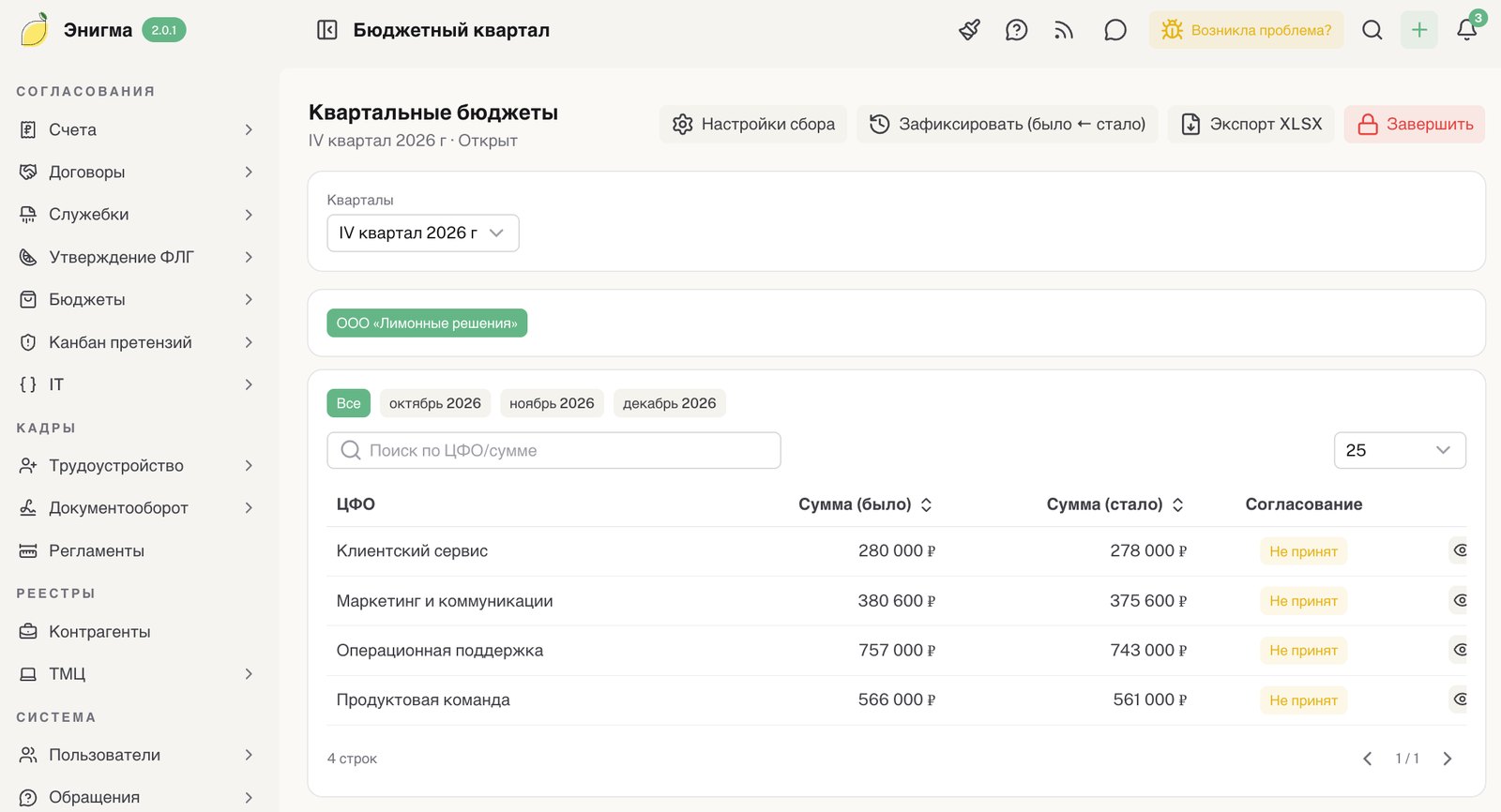This screenshot has height=812, width=1501.
Task: Click the paintbrush icon in header
Action: point(970,30)
